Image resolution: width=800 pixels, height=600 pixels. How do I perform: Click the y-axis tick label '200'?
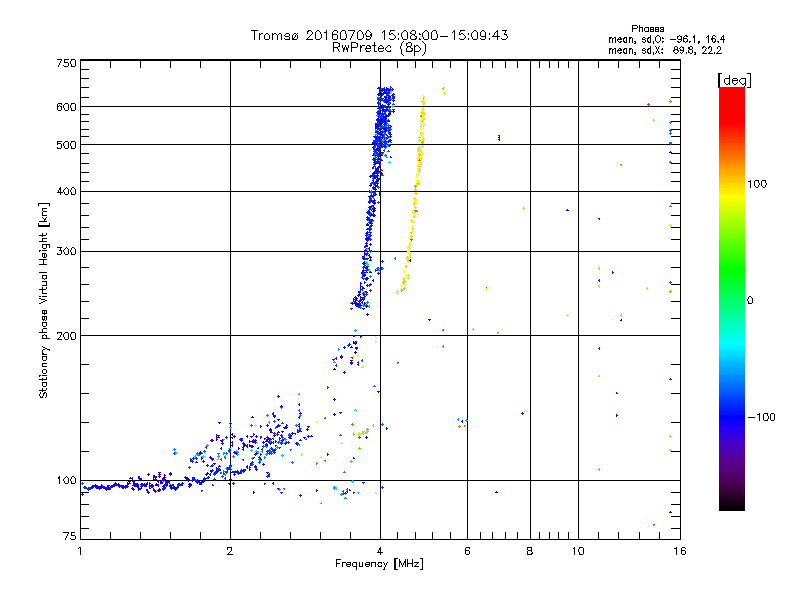pyautogui.click(x=66, y=336)
